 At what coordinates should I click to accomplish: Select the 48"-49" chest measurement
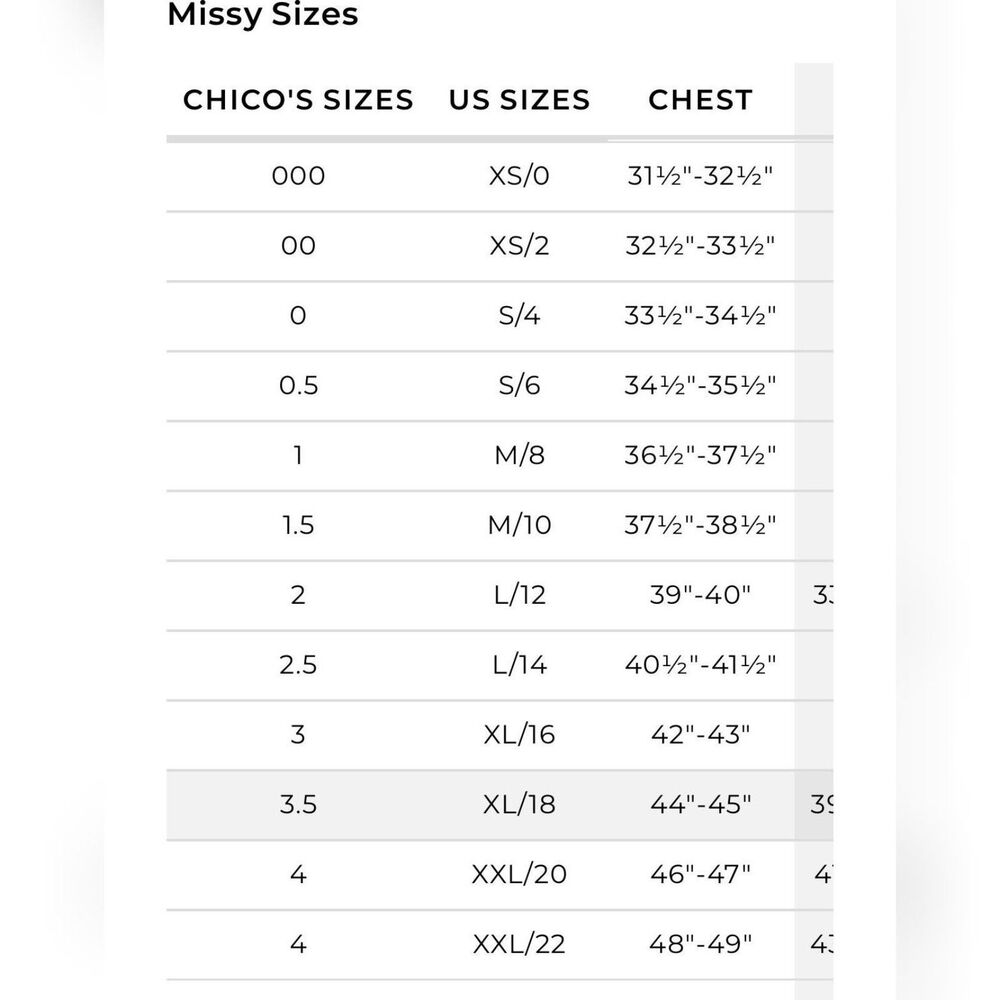[x=700, y=944]
